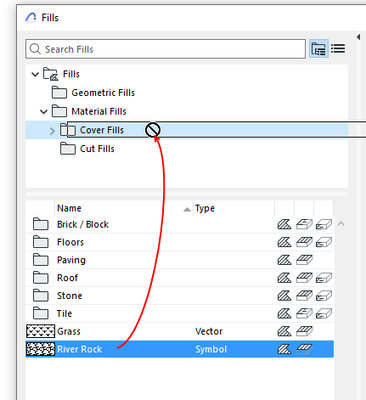
Task: Click the River Rock pattern thumbnail
Action: (x=40, y=349)
